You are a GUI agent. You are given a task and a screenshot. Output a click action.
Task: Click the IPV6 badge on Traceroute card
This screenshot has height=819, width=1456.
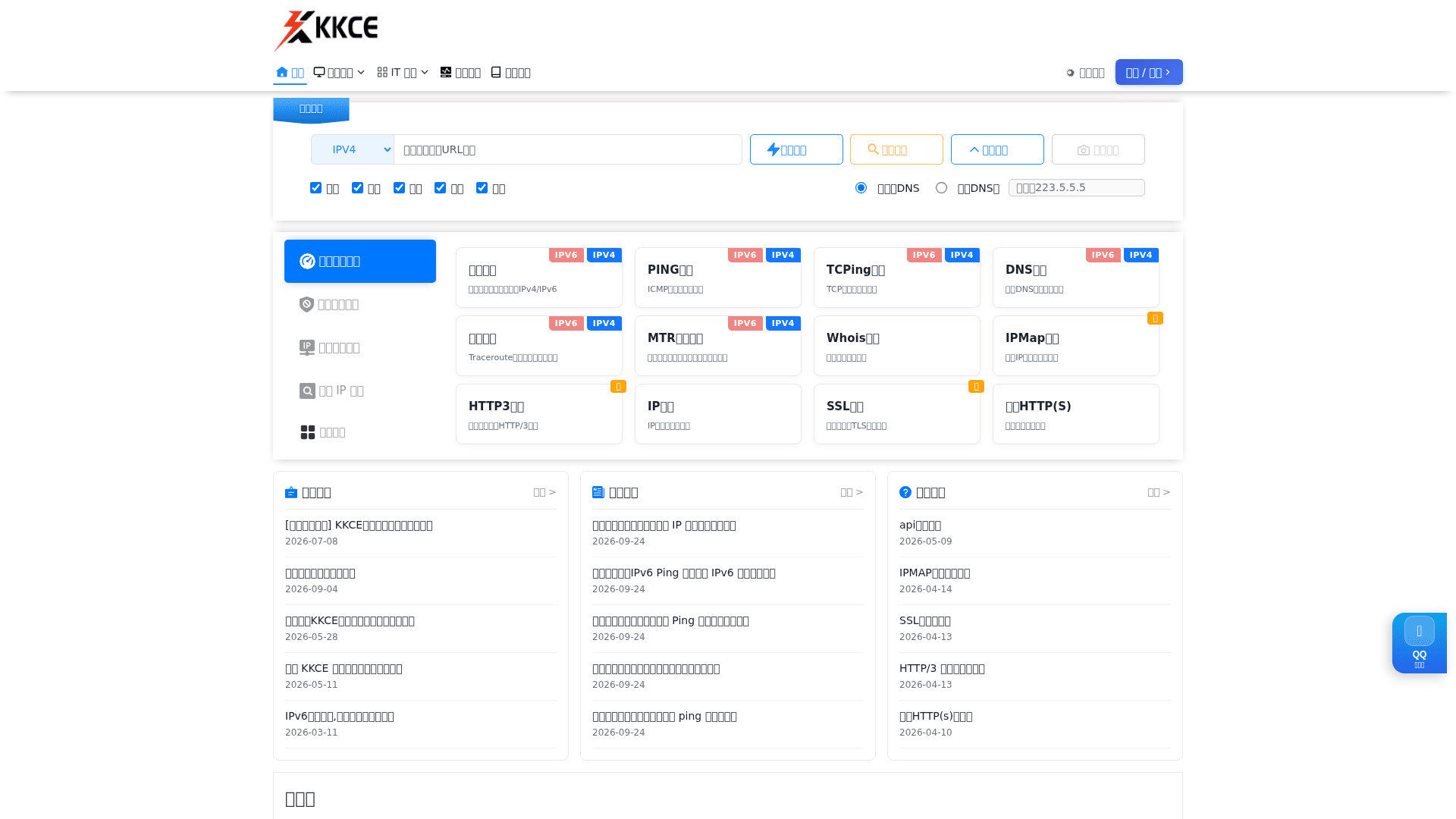point(566,323)
